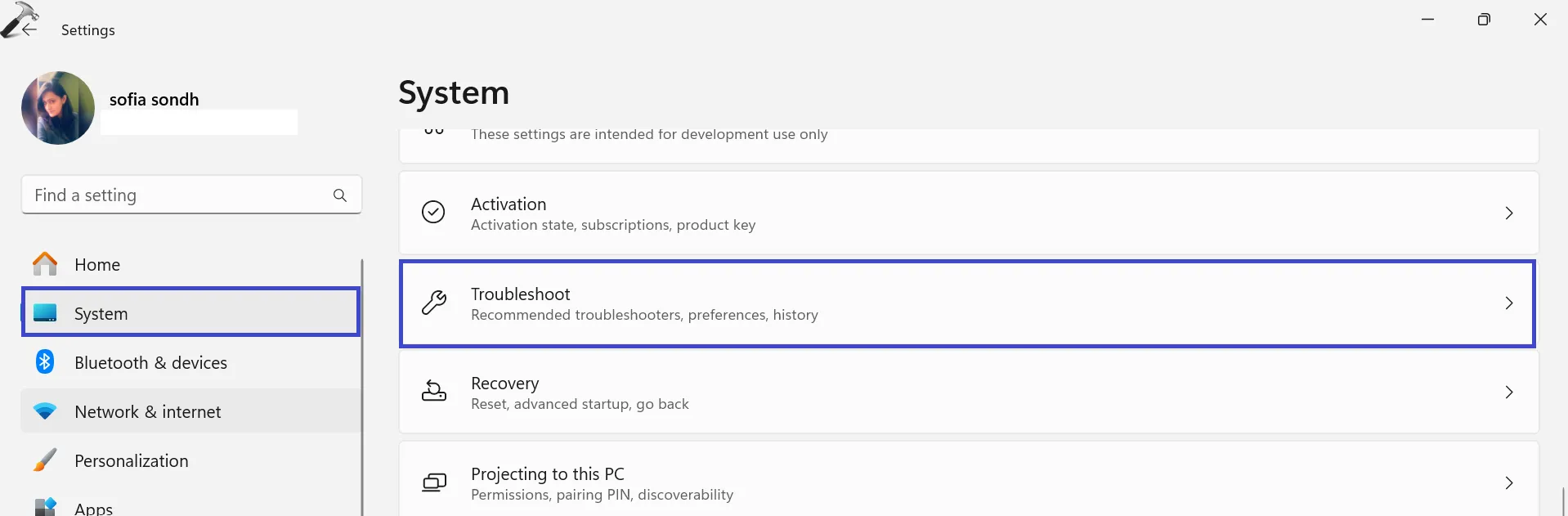Click the Troubleshoot wrench icon
Viewport: 1568px width, 516px height.
click(434, 303)
